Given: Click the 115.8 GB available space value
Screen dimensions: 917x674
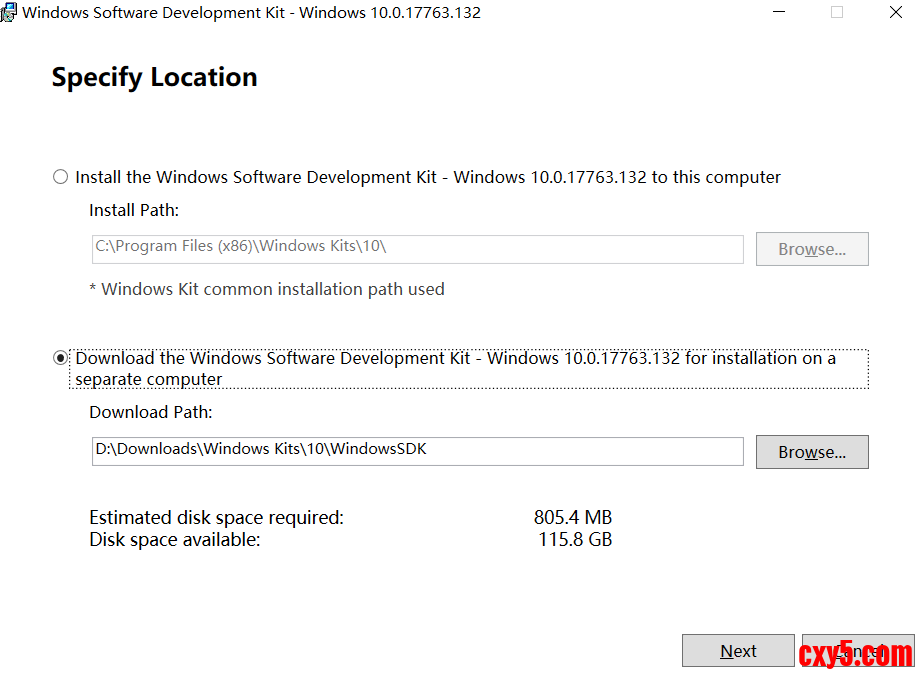Looking at the screenshot, I should tap(574, 540).
